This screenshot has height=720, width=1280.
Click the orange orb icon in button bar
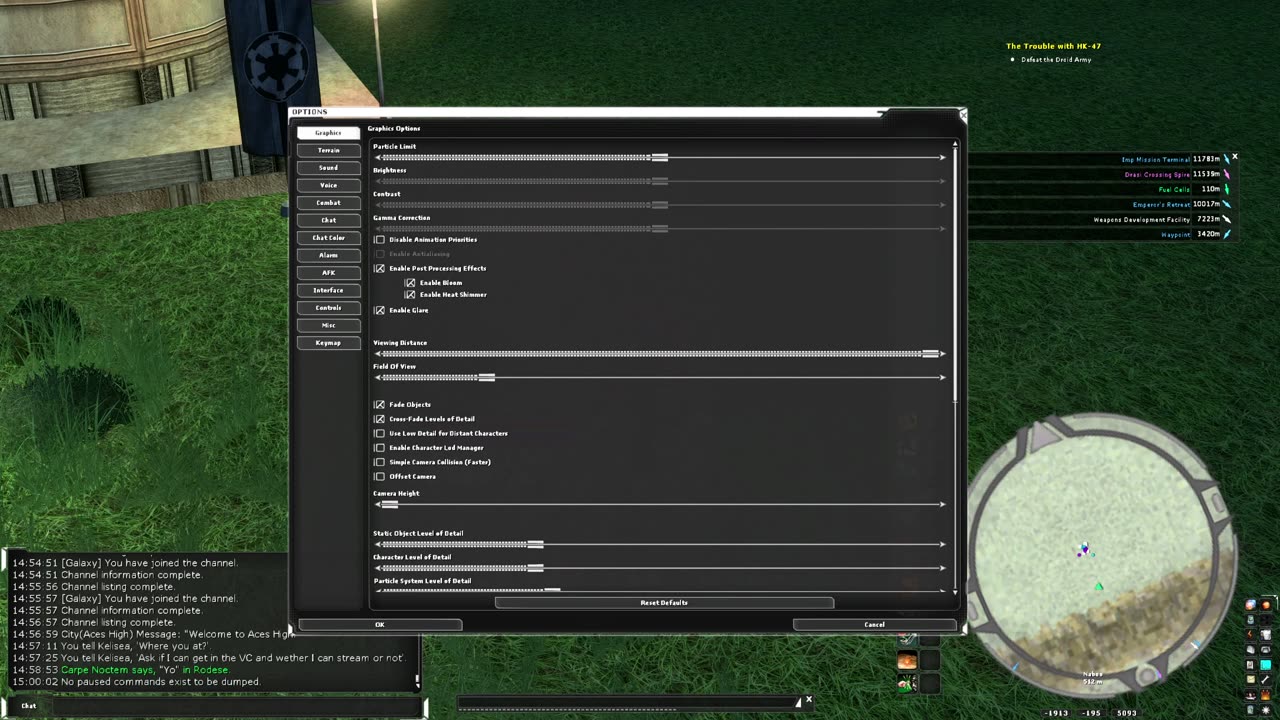click(1266, 605)
